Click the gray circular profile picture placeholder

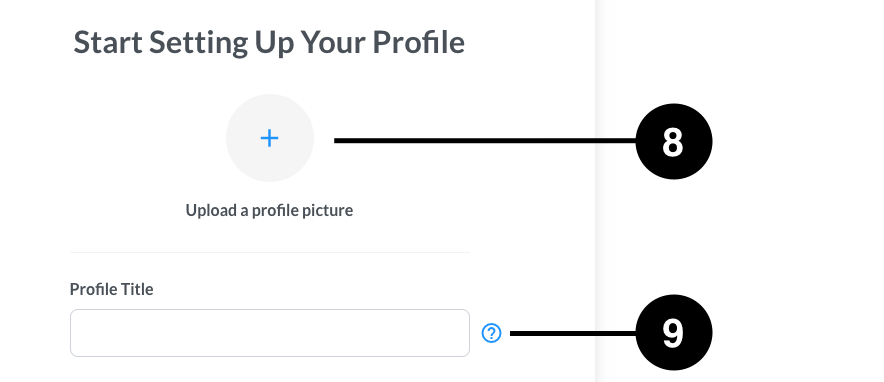269,138
